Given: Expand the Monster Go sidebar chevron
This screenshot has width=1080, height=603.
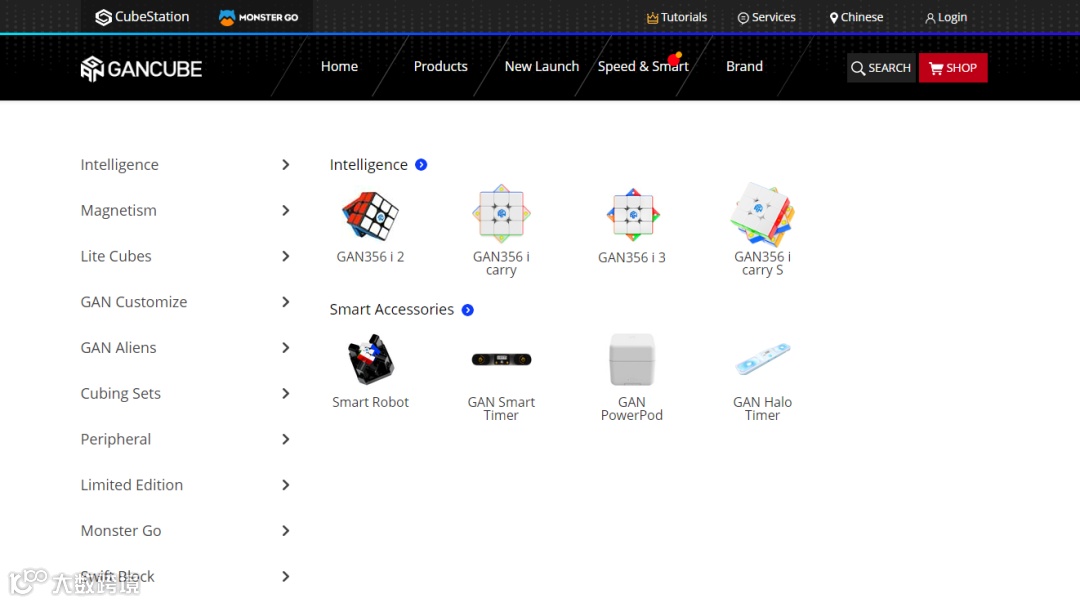Looking at the screenshot, I should pyautogui.click(x=286, y=531).
